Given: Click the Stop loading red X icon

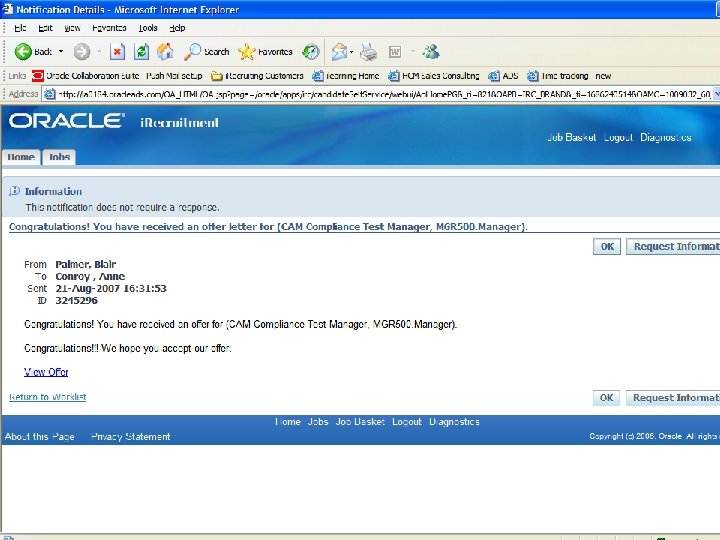Looking at the screenshot, I should [118, 51].
